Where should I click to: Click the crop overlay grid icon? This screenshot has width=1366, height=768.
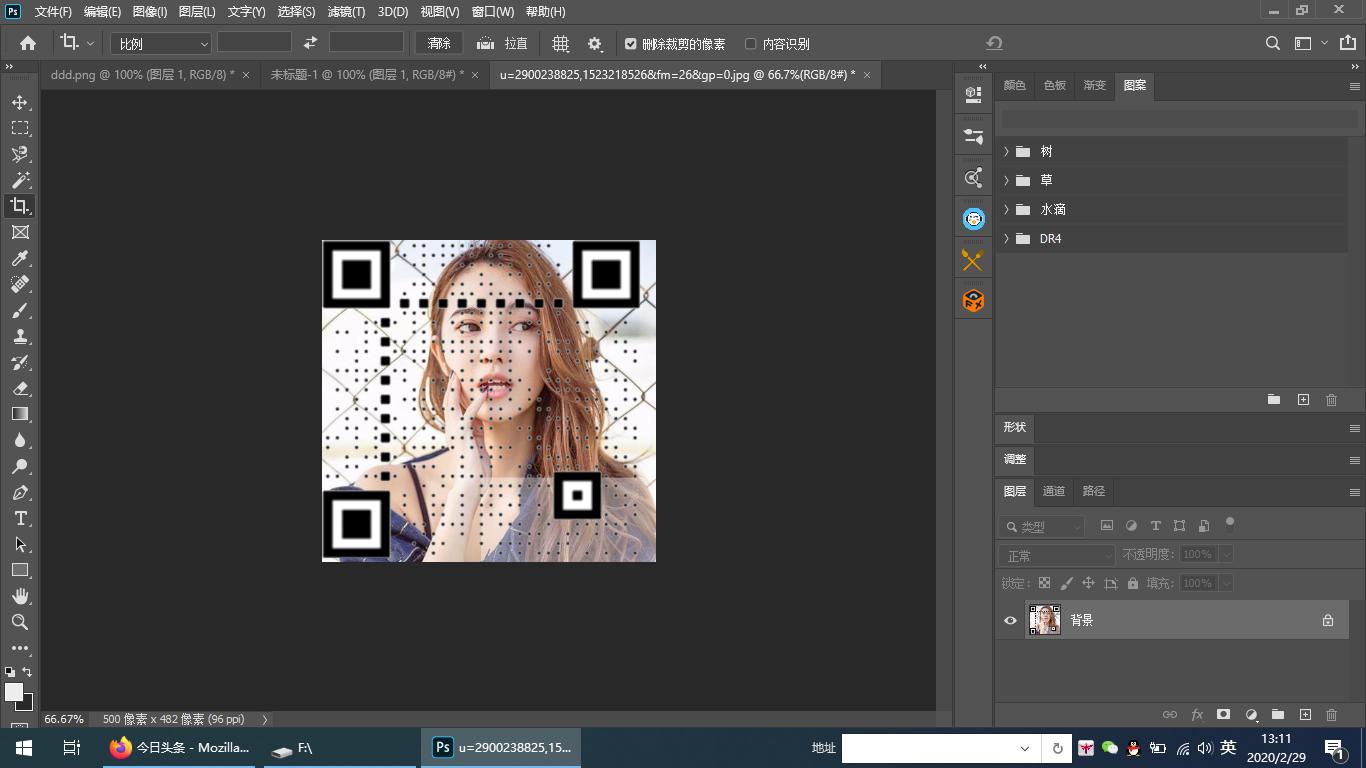pos(561,44)
